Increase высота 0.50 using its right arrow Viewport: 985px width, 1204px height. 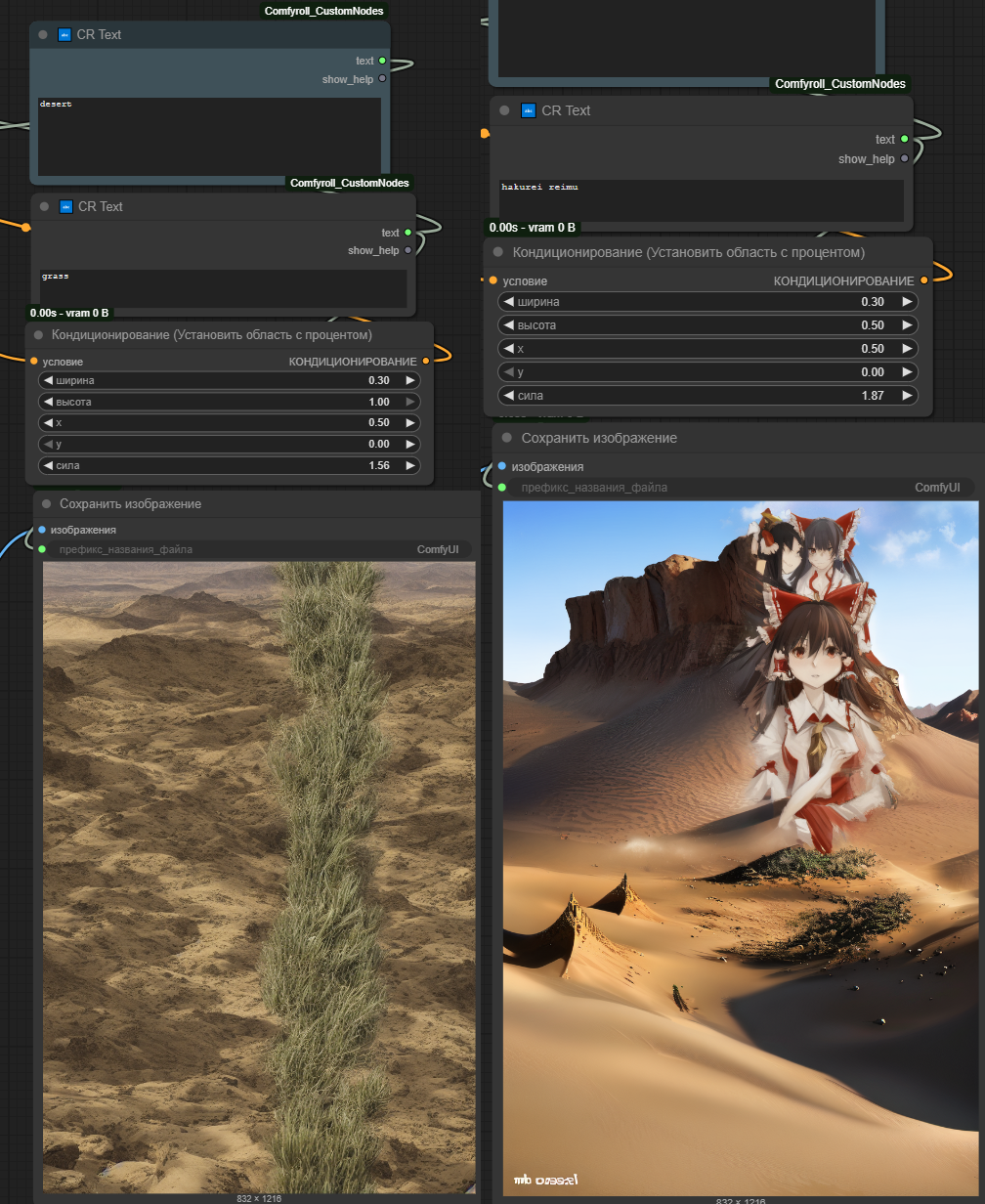click(908, 325)
